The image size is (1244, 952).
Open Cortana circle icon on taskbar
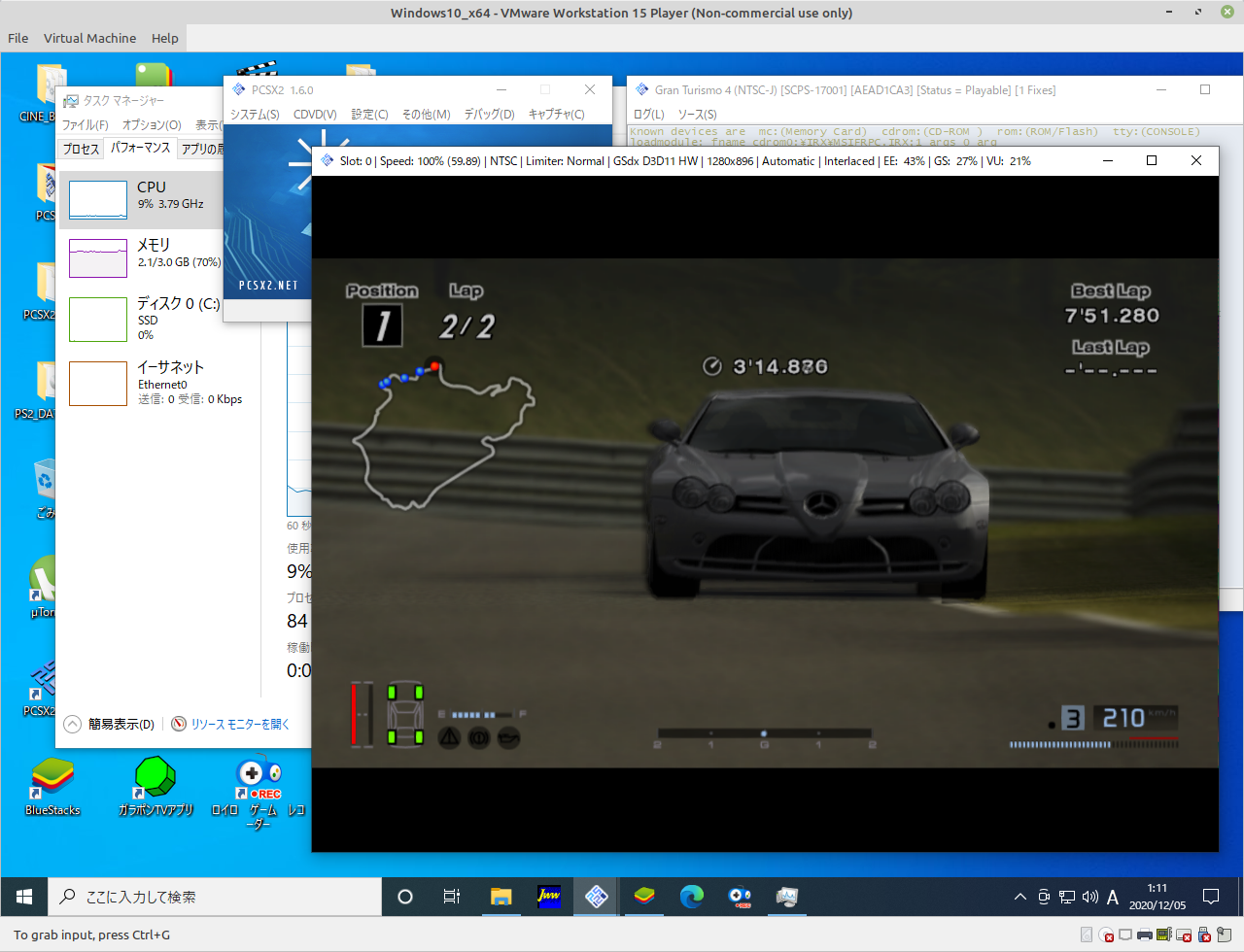click(x=405, y=897)
